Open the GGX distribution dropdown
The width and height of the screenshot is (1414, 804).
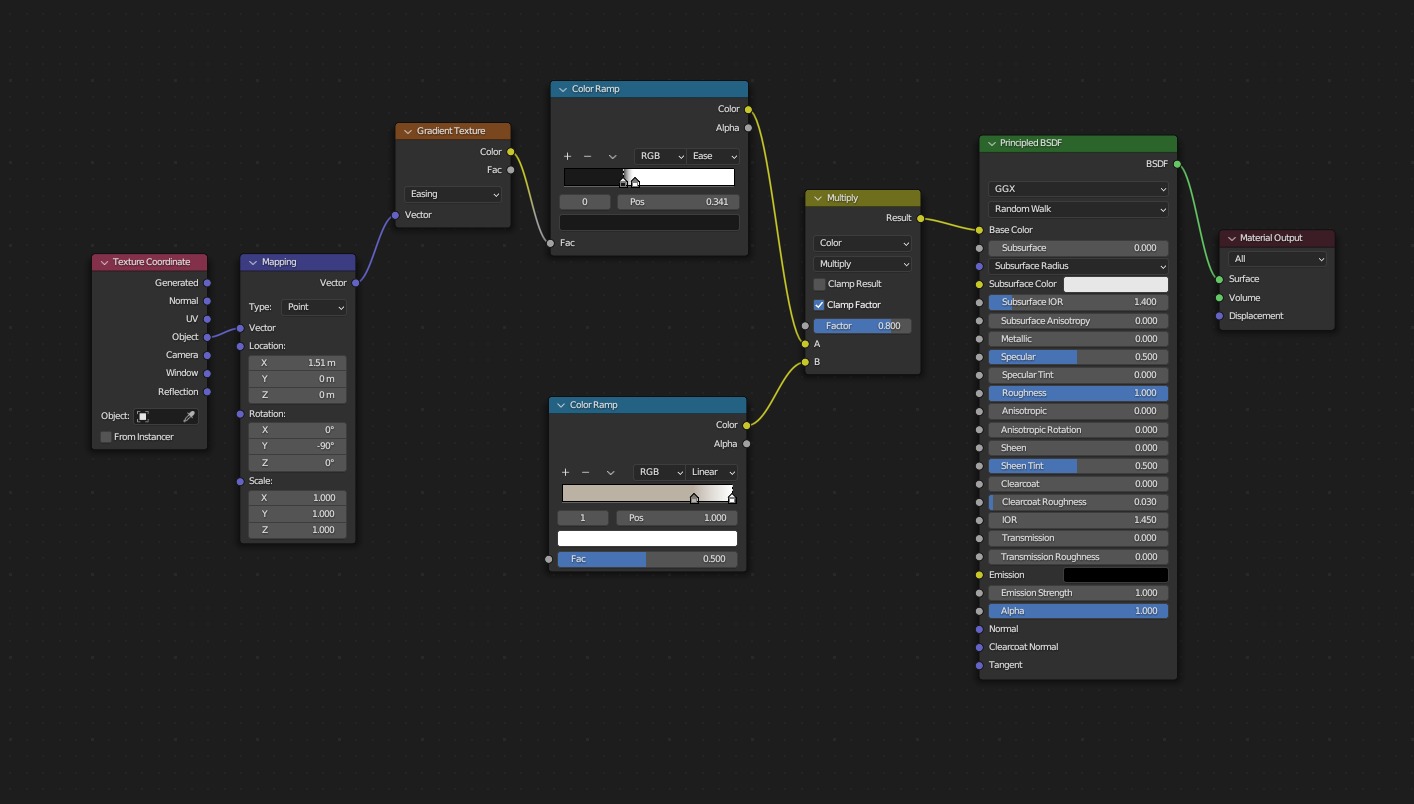1078,189
